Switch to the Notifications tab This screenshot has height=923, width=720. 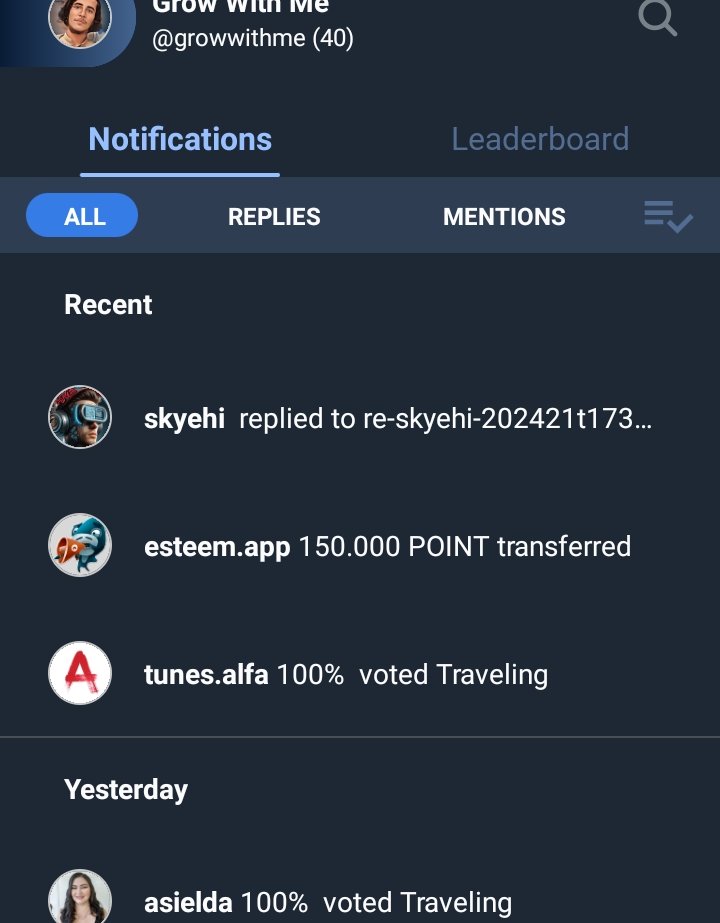pos(180,139)
